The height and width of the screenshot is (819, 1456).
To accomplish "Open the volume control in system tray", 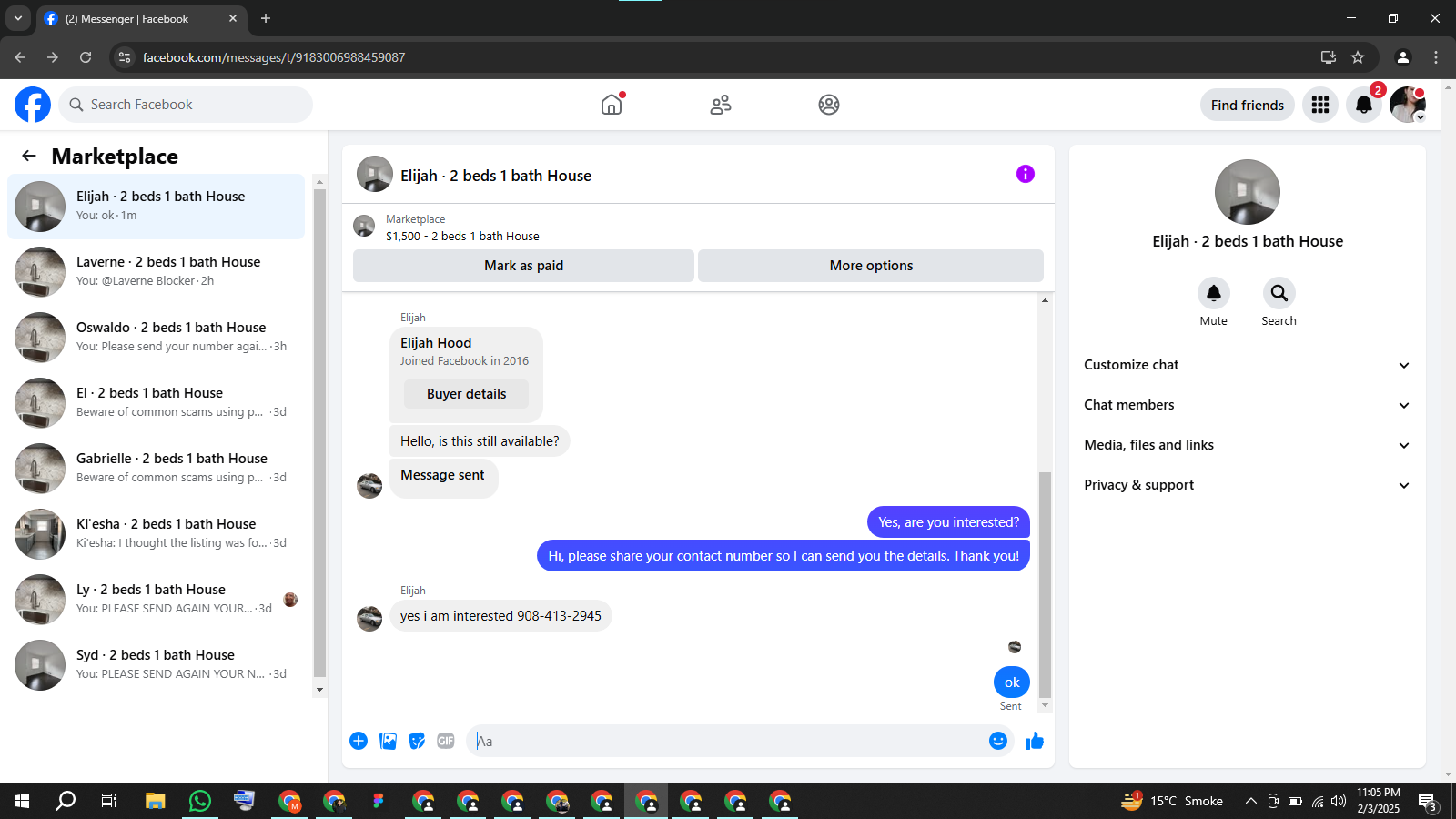I will 1339,801.
